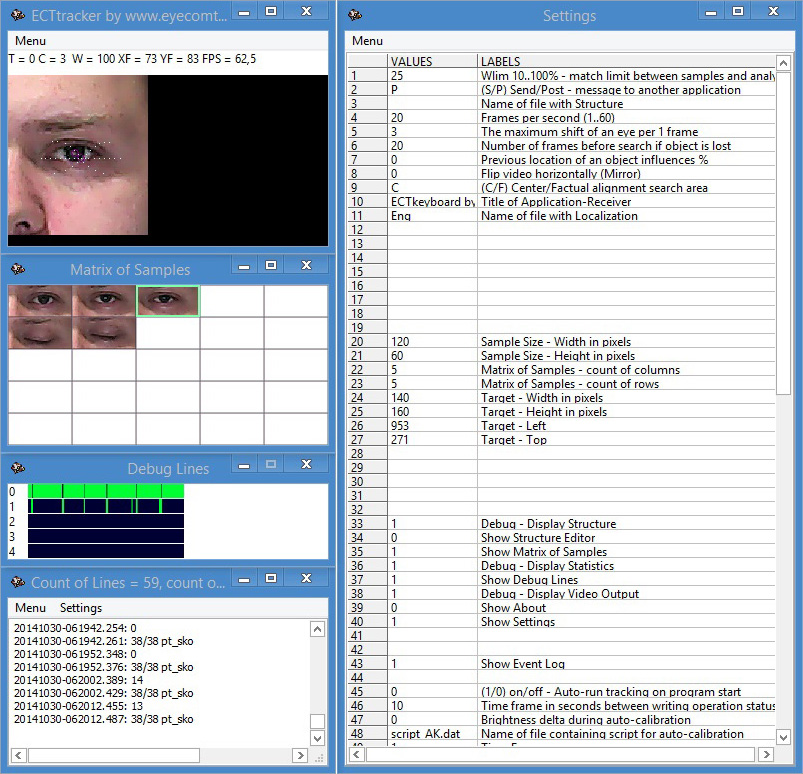The width and height of the screenshot is (803, 774).
Task: Click the up arrow of the Settings scrollbar
Action: pos(783,60)
